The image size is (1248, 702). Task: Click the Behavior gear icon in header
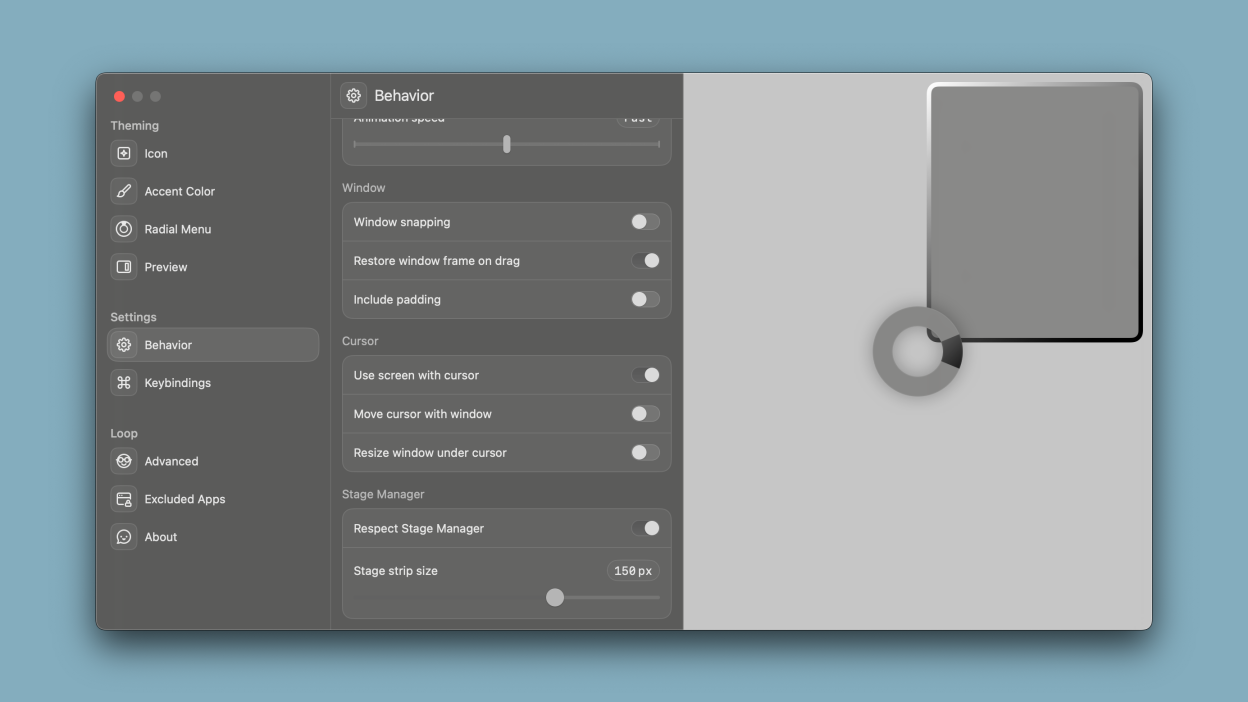pyautogui.click(x=353, y=96)
